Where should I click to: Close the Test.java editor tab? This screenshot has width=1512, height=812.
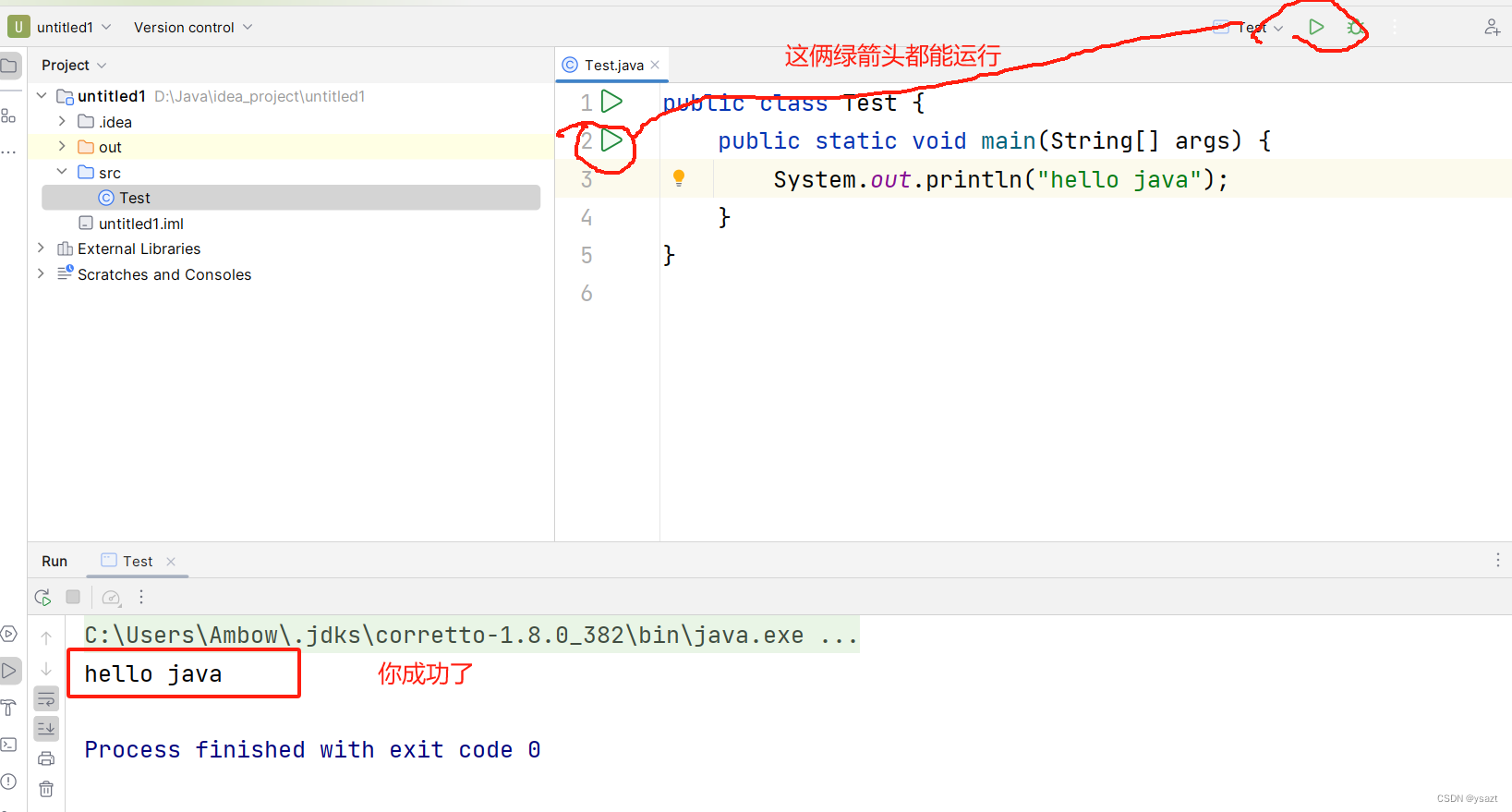click(655, 65)
